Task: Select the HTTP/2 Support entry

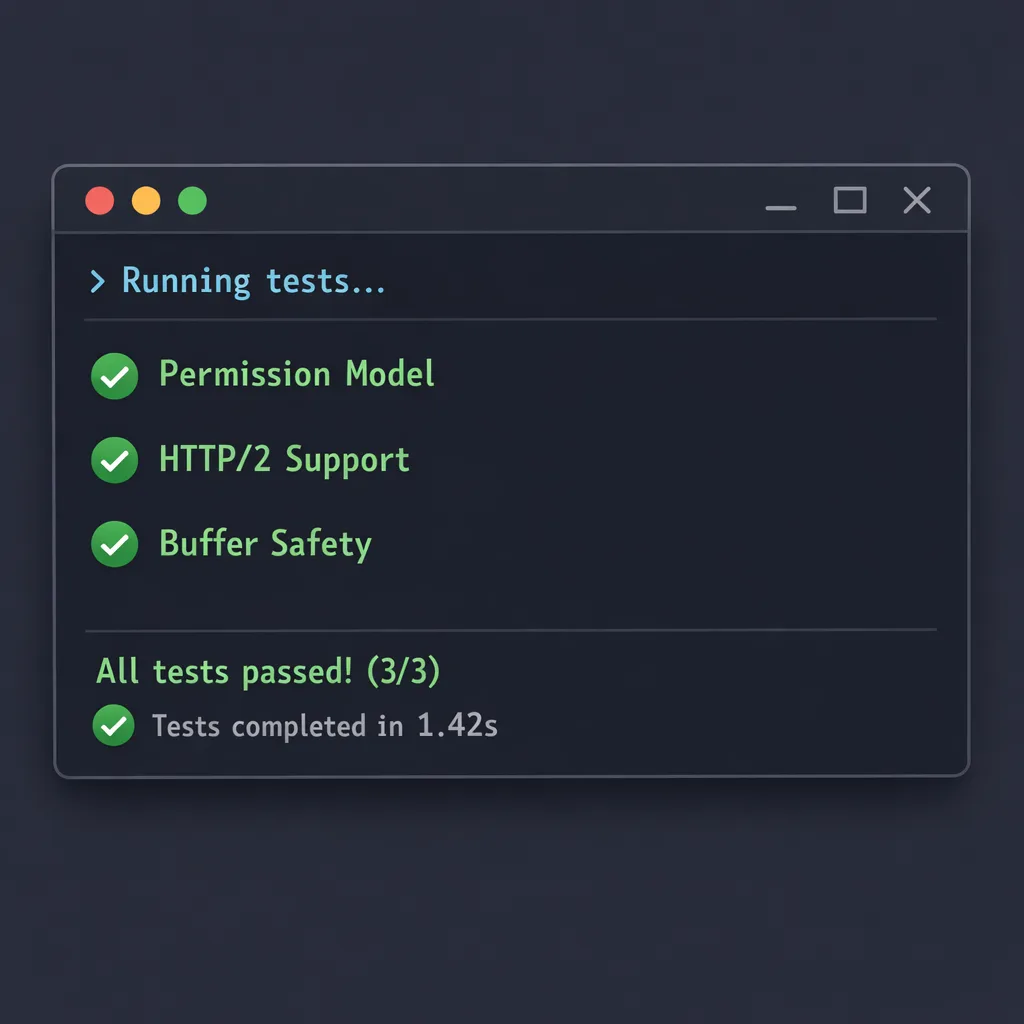Action: coord(284,460)
